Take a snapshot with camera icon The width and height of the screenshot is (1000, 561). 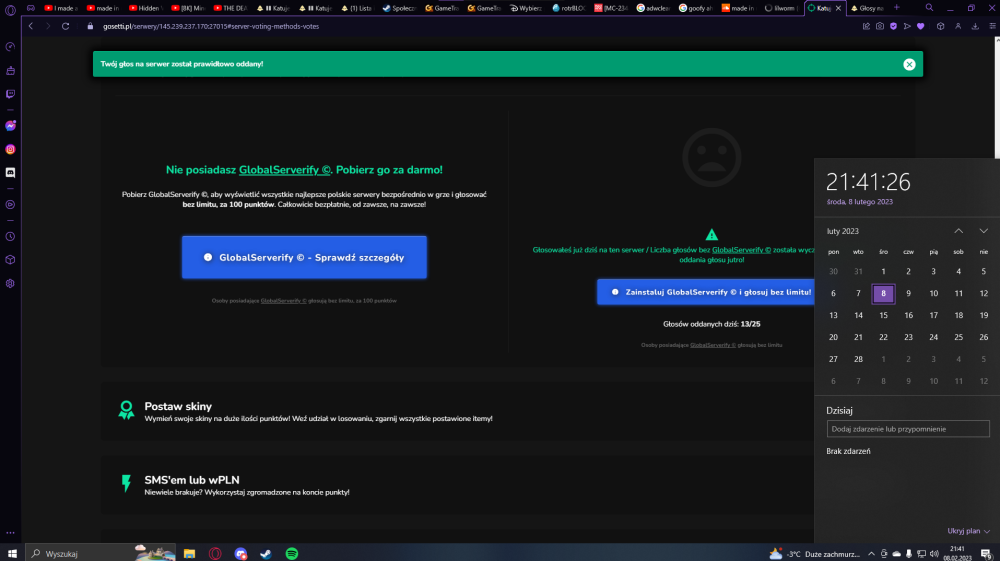coord(880,26)
